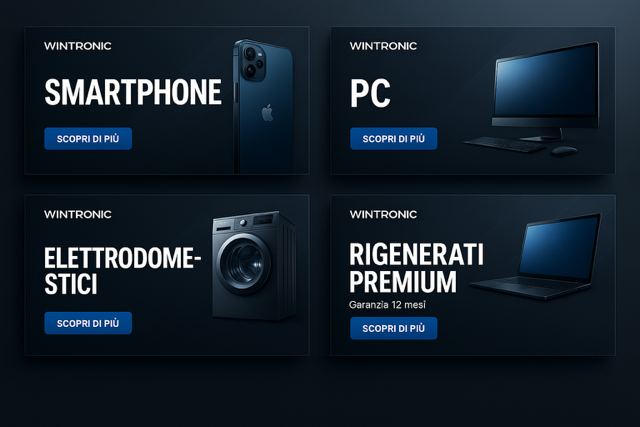Click Scopri di più under PC

pyautogui.click(x=393, y=139)
